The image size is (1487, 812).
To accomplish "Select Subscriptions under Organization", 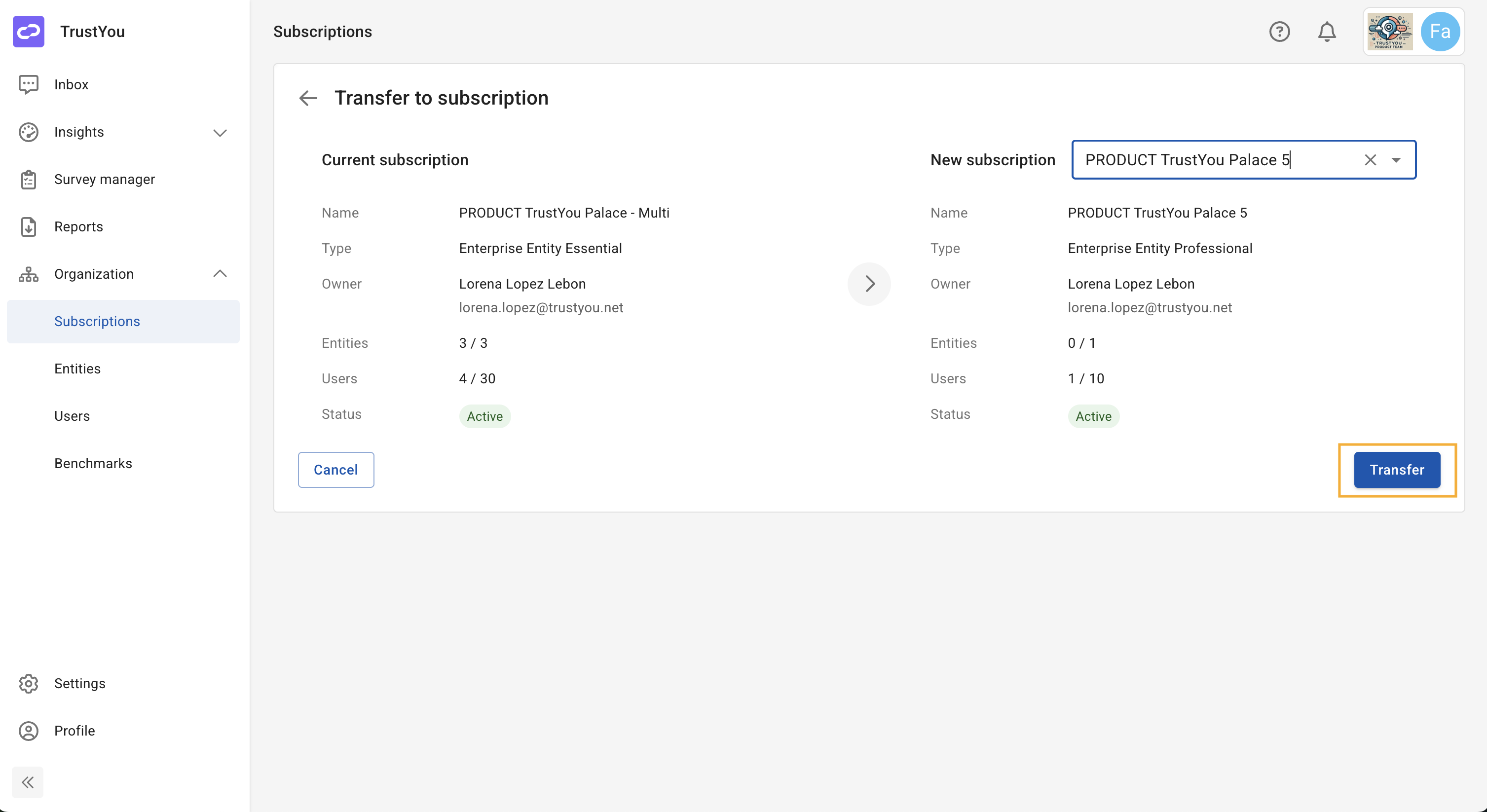I will pyautogui.click(x=123, y=322).
